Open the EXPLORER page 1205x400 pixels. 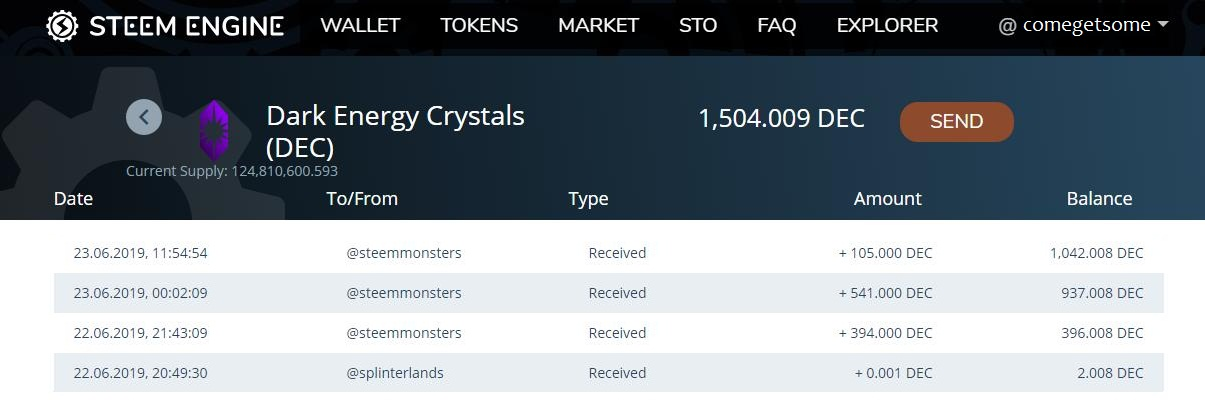click(887, 26)
